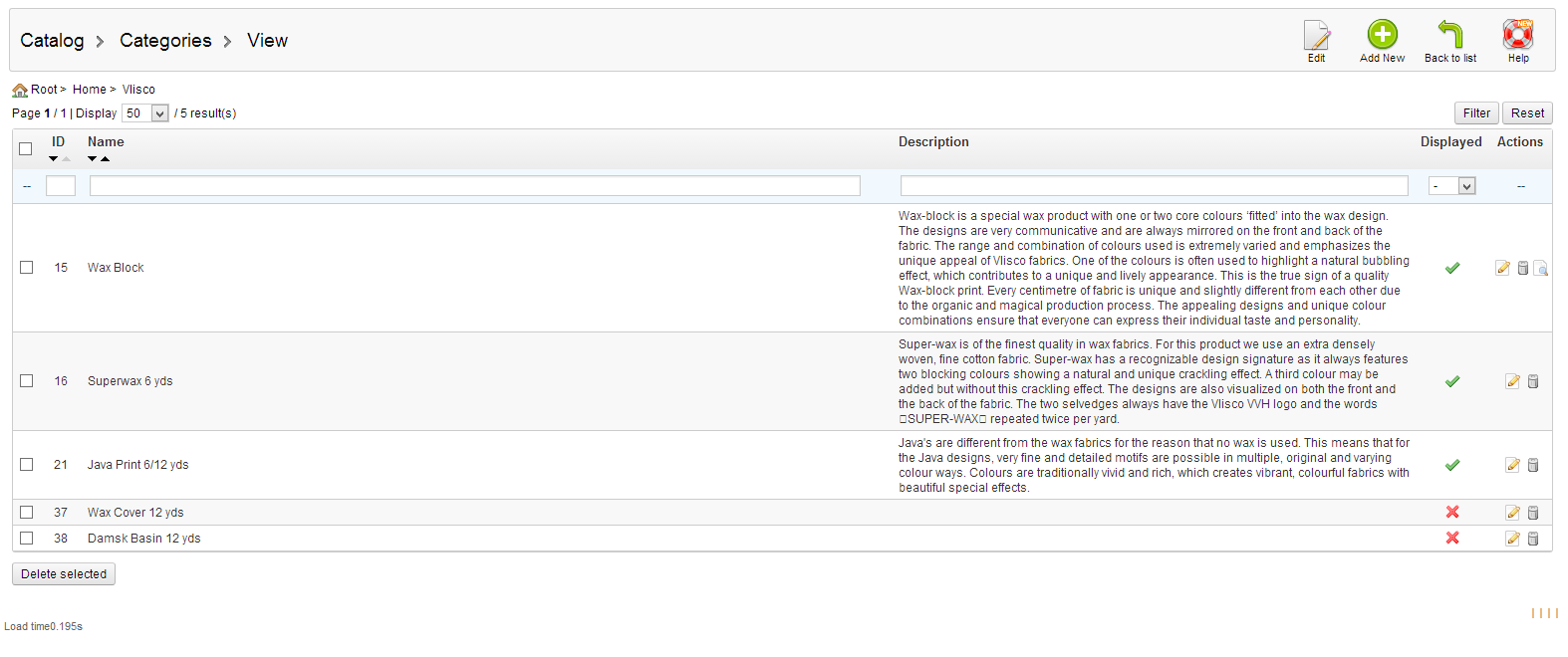The height and width of the screenshot is (657, 1568).
Task: Edit Java Print 6/12 yds pencil icon
Action: point(1512,465)
